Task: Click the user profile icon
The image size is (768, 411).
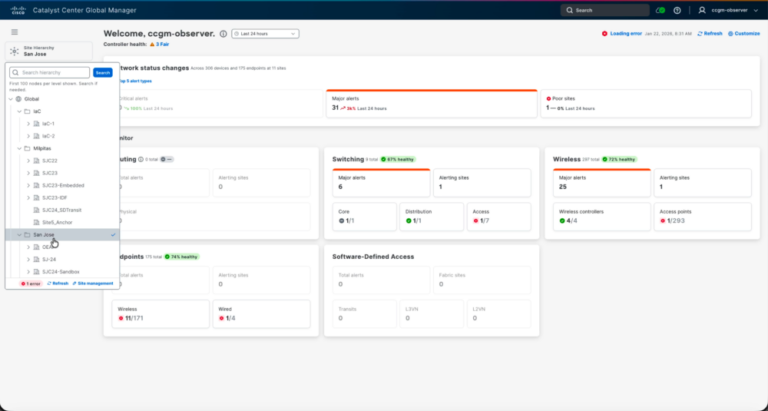Action: pyautogui.click(x=702, y=10)
